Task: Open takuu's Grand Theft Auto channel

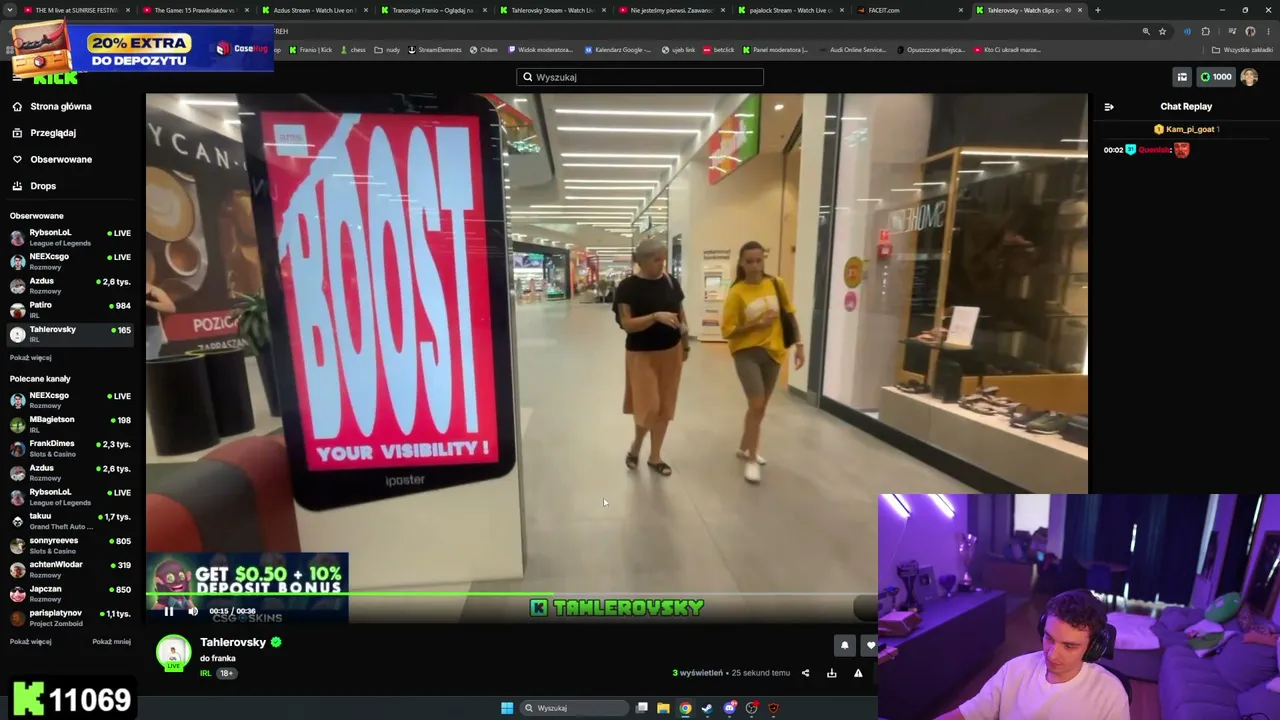Action: [x=70, y=521]
